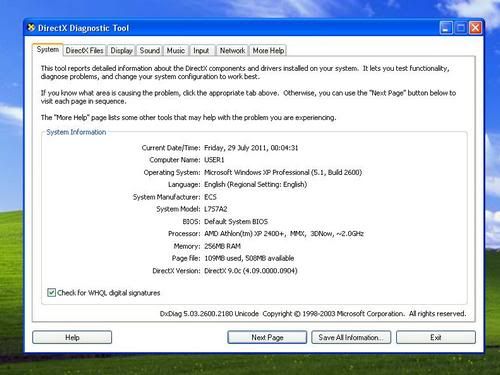
Task: Click Save All Information button
Action: (x=351, y=337)
